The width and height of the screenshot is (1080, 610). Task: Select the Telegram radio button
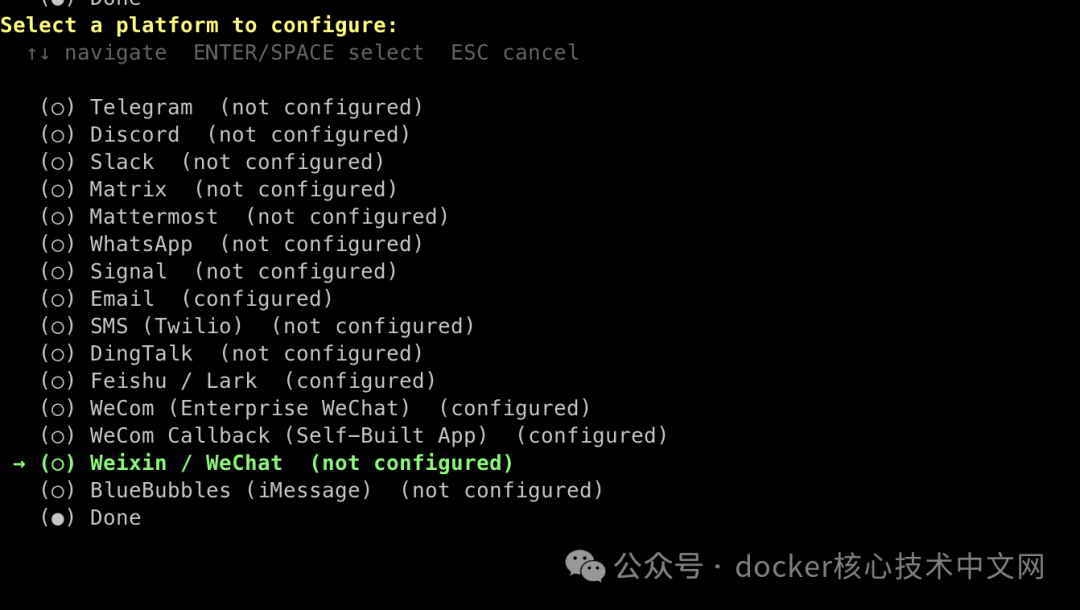58,107
